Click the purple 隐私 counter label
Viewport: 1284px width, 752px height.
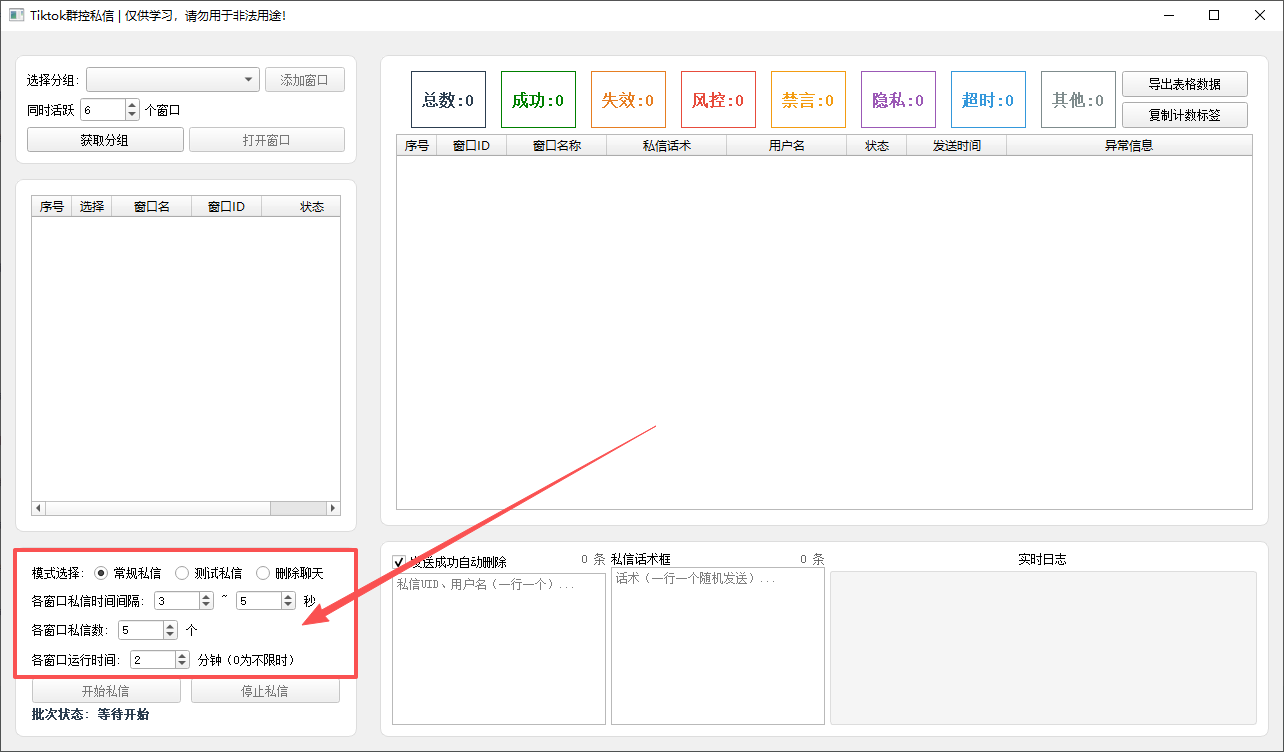(898, 100)
